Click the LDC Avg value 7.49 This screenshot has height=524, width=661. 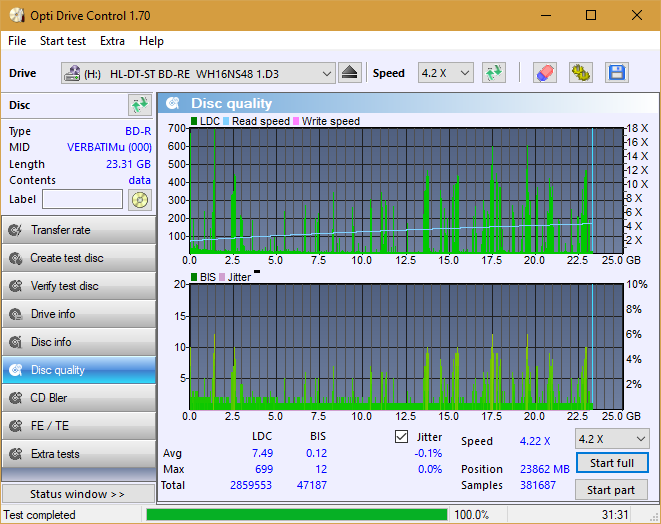[x=262, y=453]
